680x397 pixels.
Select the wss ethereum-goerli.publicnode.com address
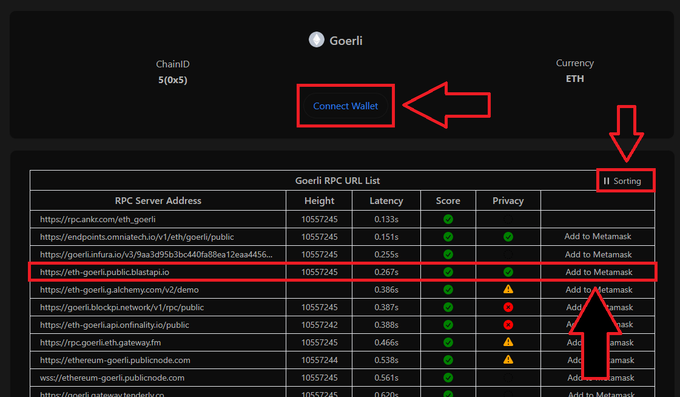pyautogui.click(x=112, y=377)
